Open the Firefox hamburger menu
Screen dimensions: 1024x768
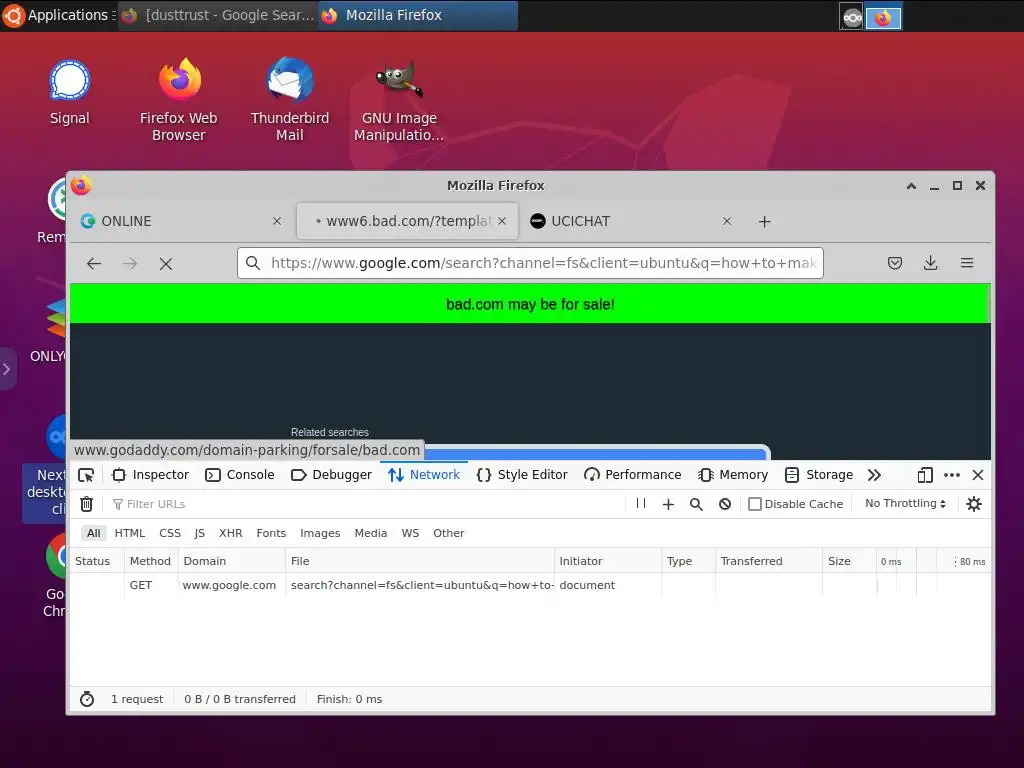(x=967, y=263)
